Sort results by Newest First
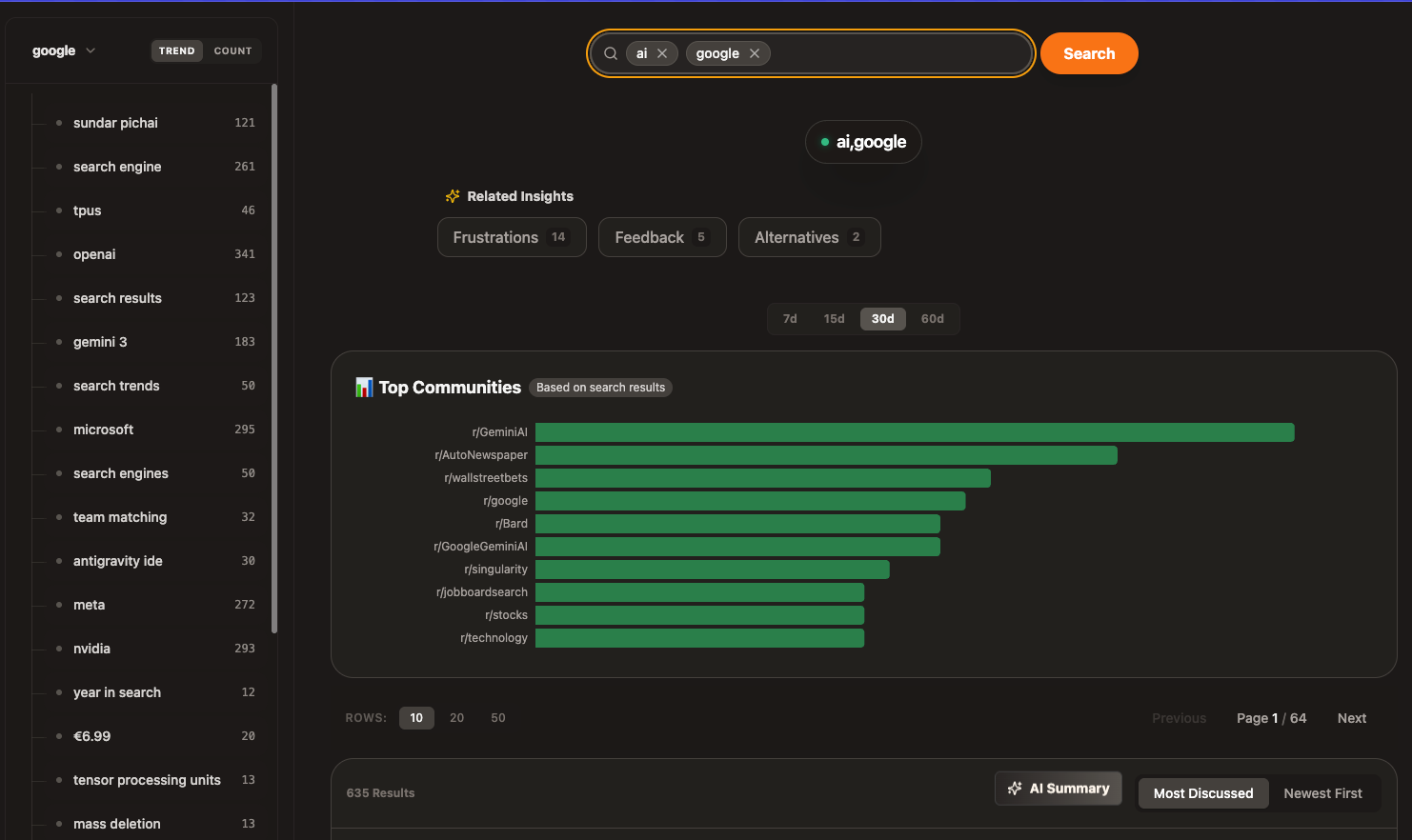Screen dimensions: 1412x840 [x=1322, y=793]
